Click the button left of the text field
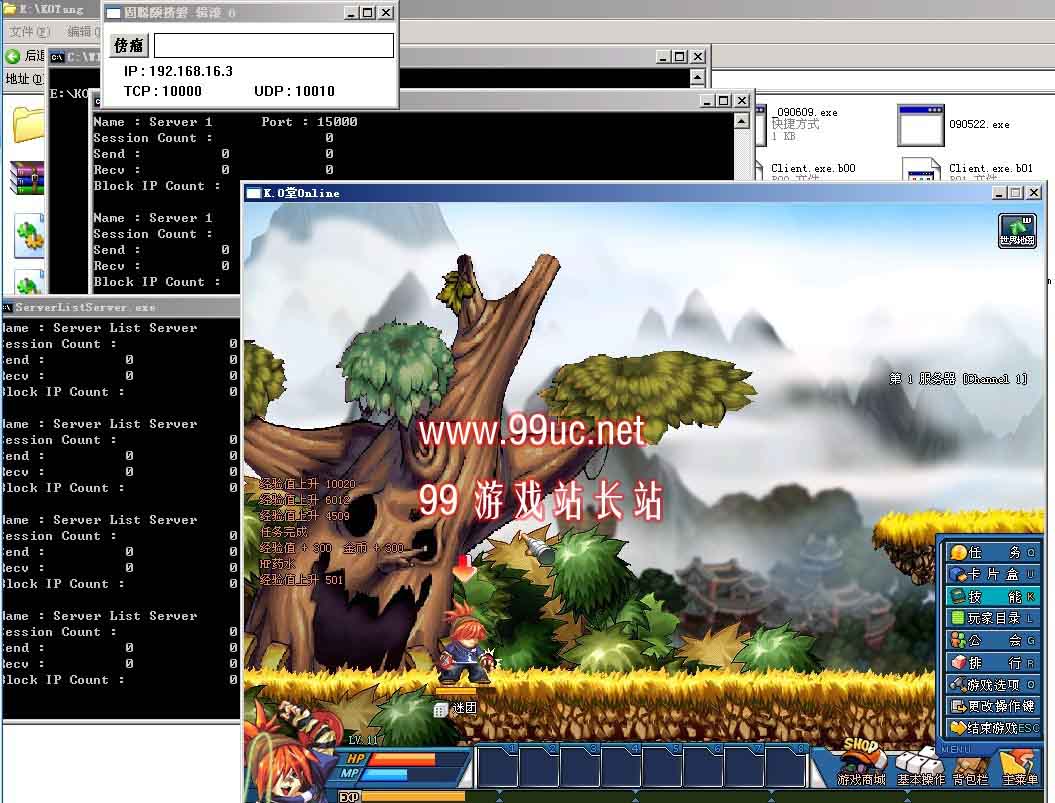Viewport: 1055px width, 803px height. (x=129, y=45)
